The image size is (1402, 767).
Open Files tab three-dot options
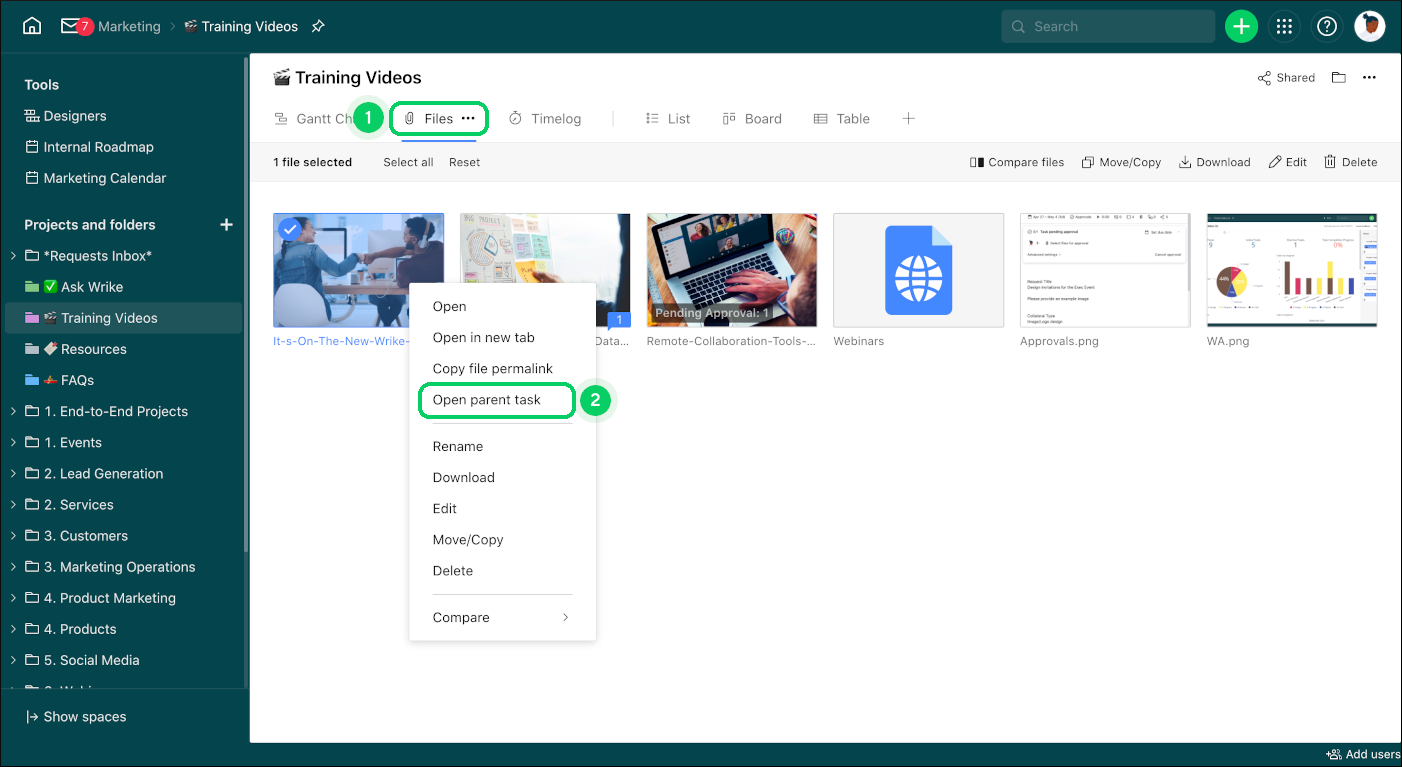click(468, 118)
